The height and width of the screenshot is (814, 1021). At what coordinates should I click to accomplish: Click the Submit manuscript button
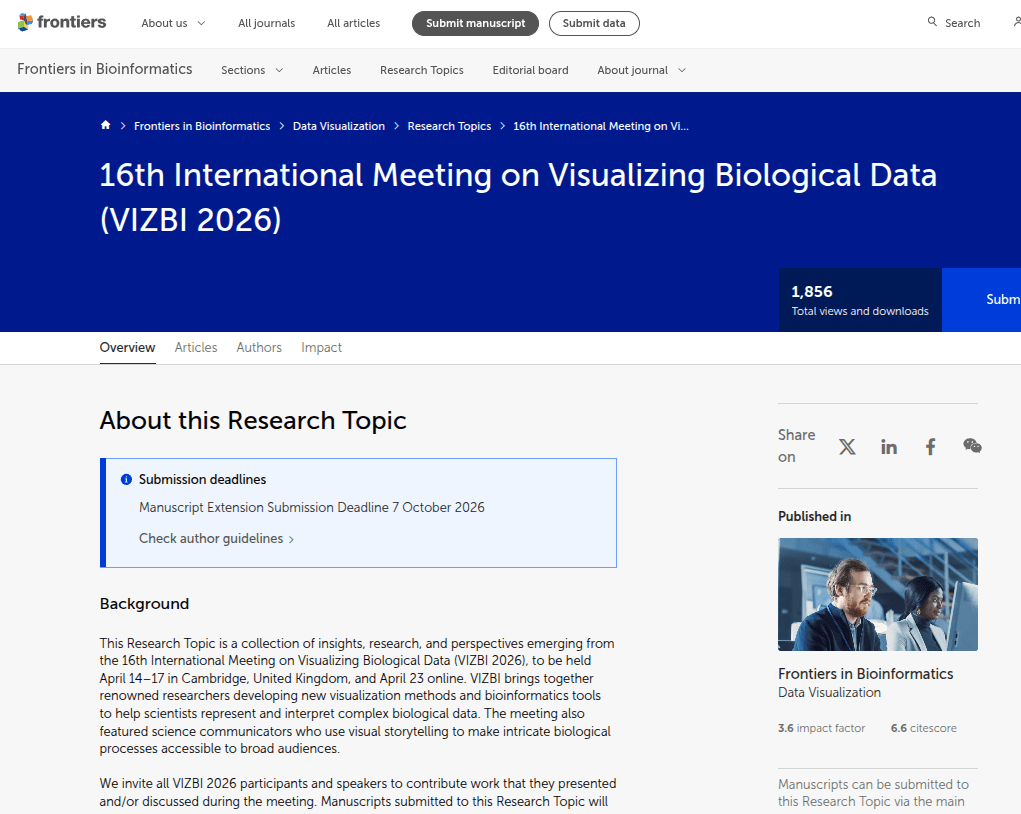(x=475, y=23)
